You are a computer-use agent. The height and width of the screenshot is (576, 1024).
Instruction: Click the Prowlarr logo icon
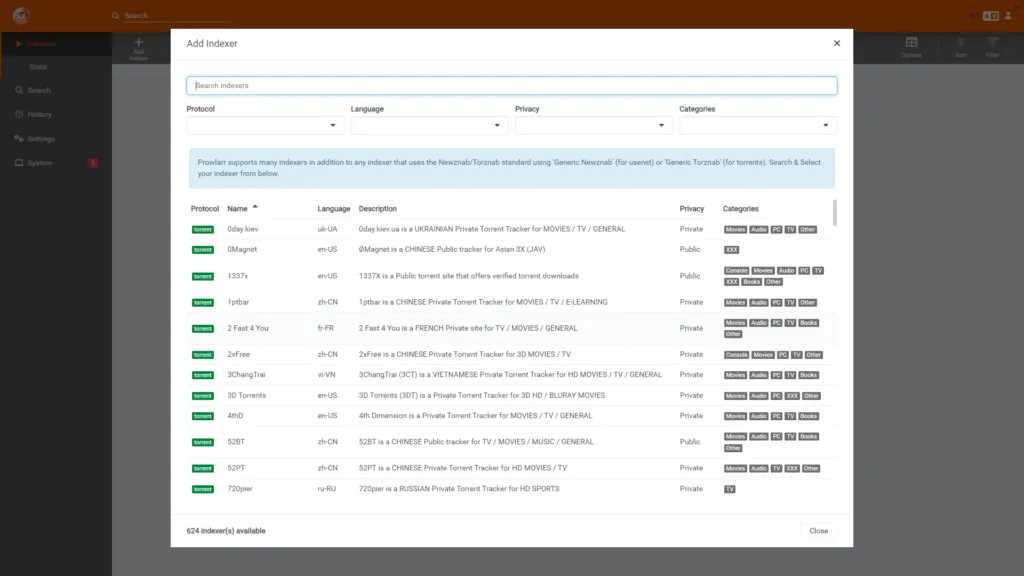pos(21,15)
